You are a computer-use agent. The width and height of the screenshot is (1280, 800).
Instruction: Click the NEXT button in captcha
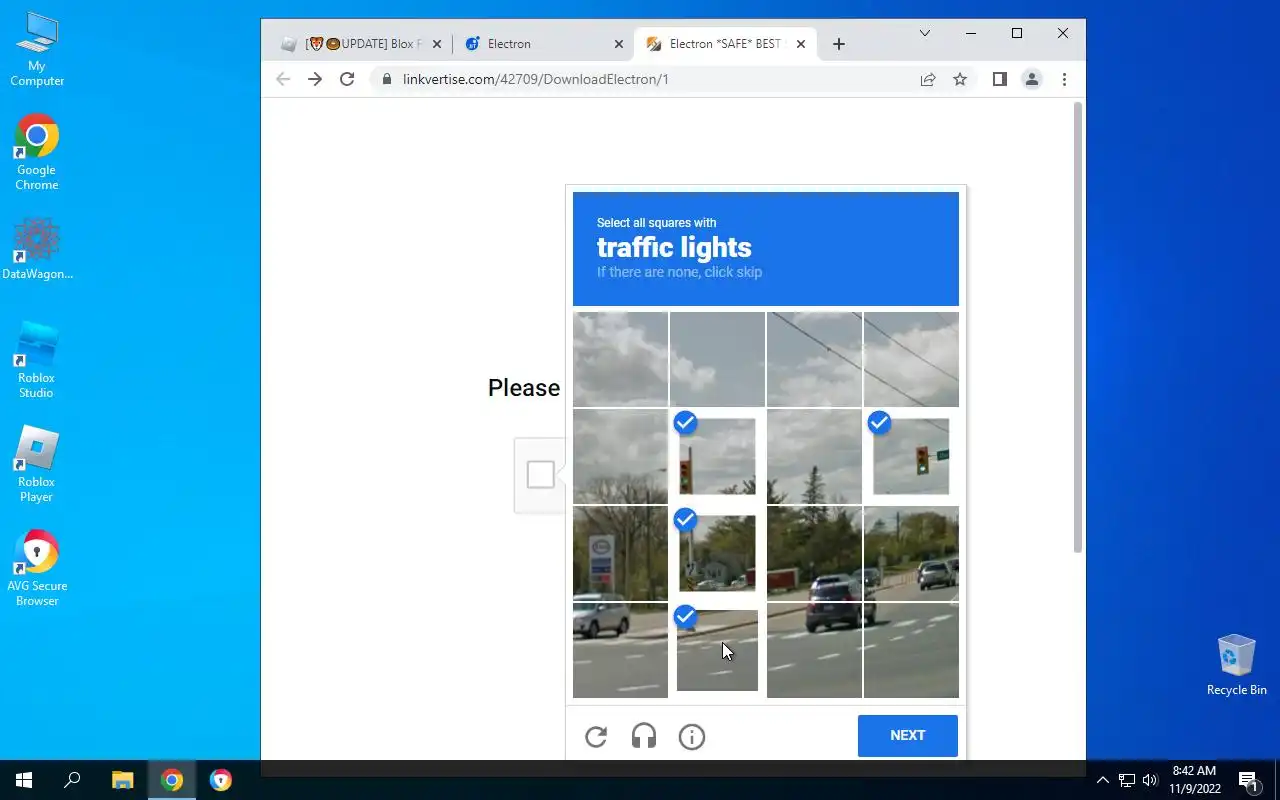click(x=908, y=735)
